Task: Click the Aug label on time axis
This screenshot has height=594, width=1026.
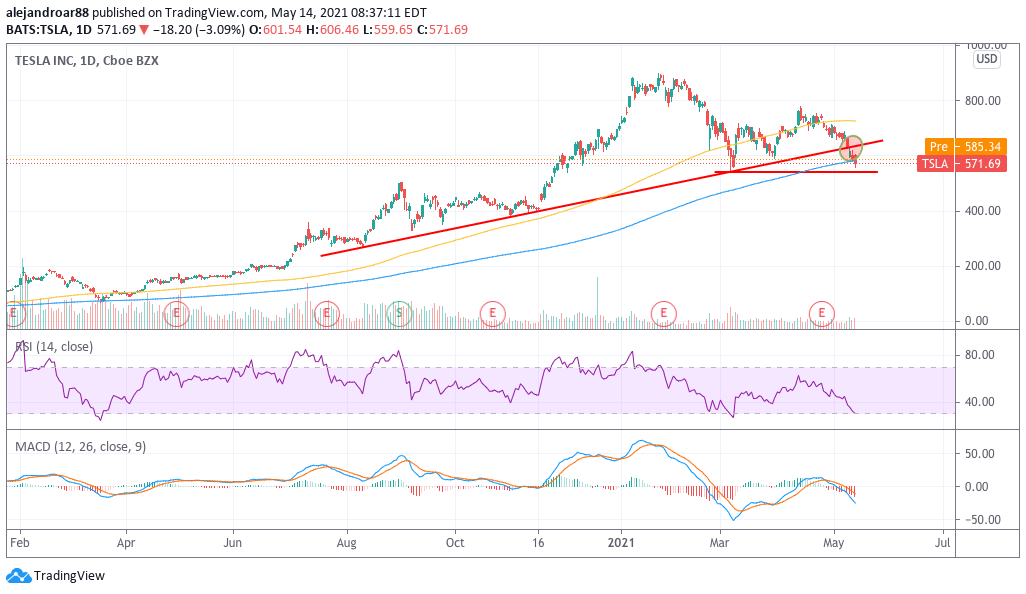Action: (x=346, y=543)
